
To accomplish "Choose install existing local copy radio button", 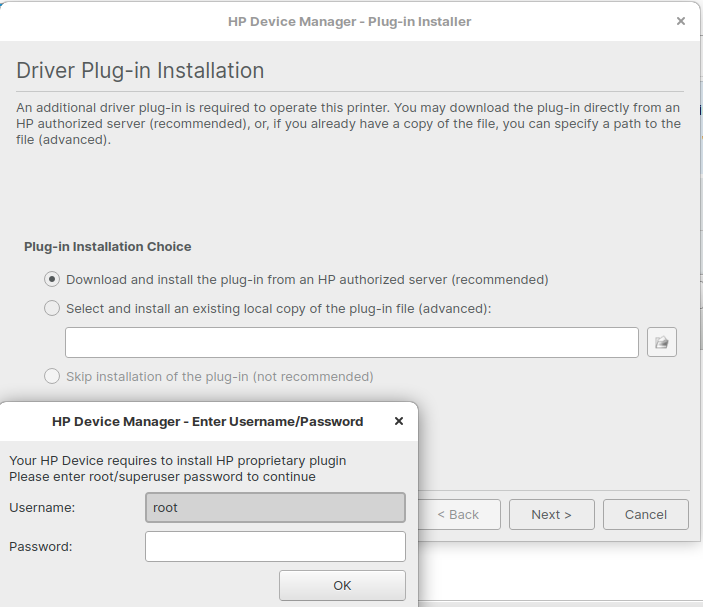I will tap(53, 309).
